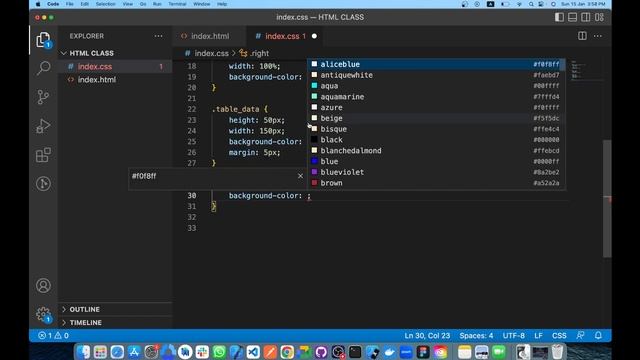
Task: Click the feedback icon in status bar
Action: click(x=580, y=336)
